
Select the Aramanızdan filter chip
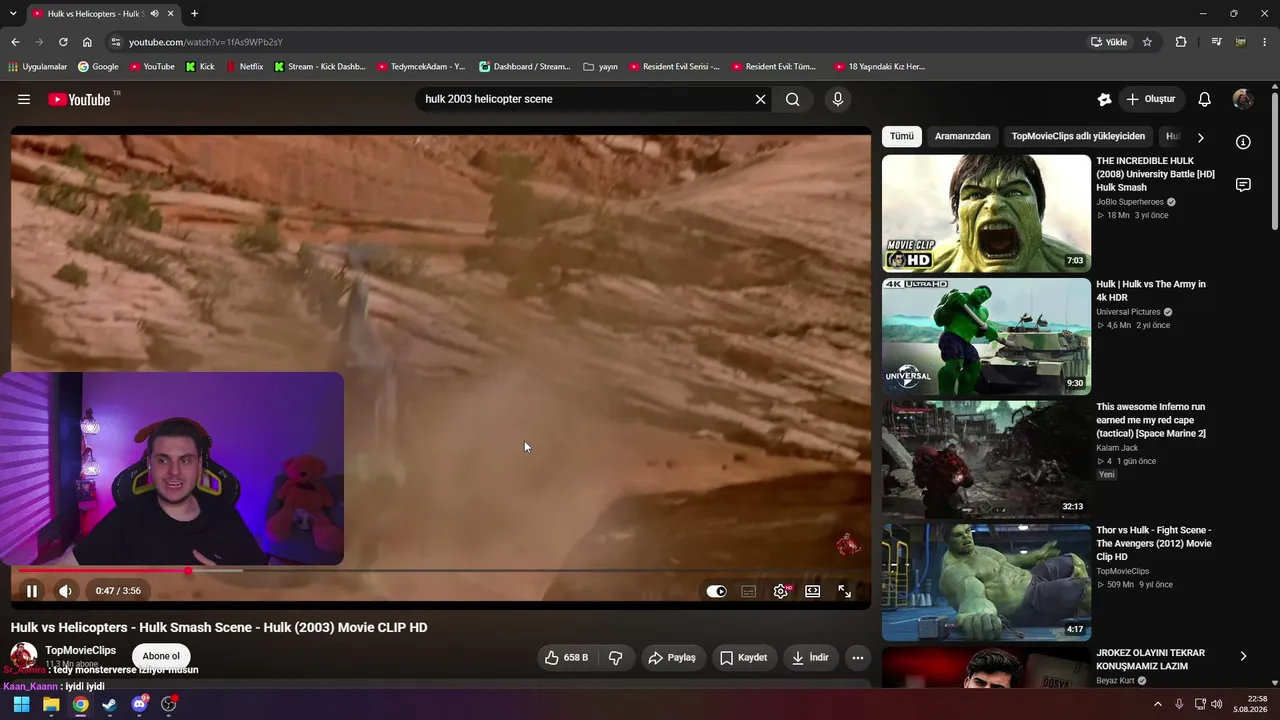(963, 136)
